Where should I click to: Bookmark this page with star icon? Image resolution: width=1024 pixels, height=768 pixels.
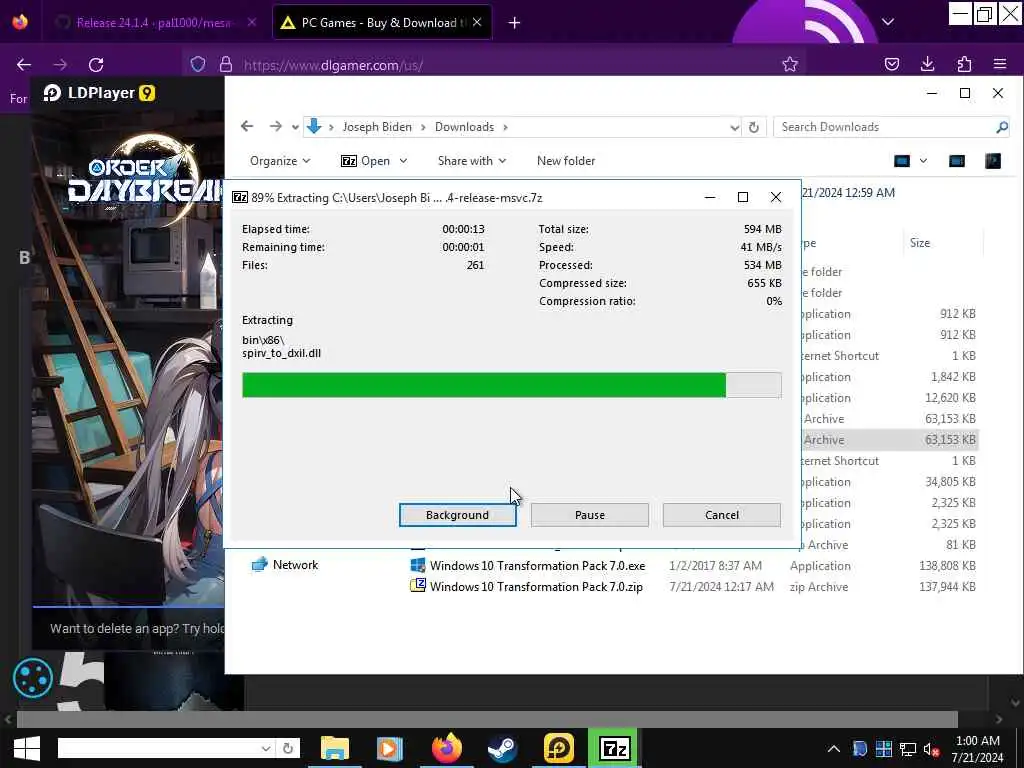point(790,64)
